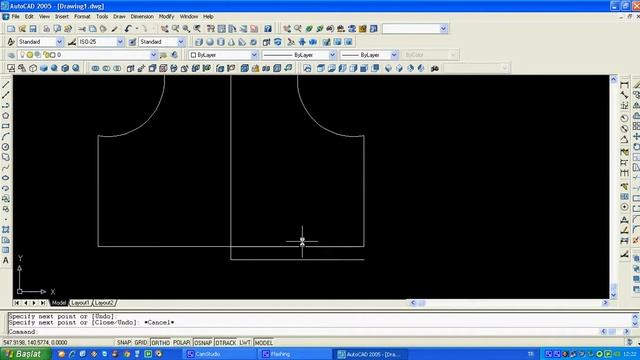Image resolution: width=640 pixels, height=360 pixels.
Task: Select the Ellipse draw tool
Action: pos(6,178)
